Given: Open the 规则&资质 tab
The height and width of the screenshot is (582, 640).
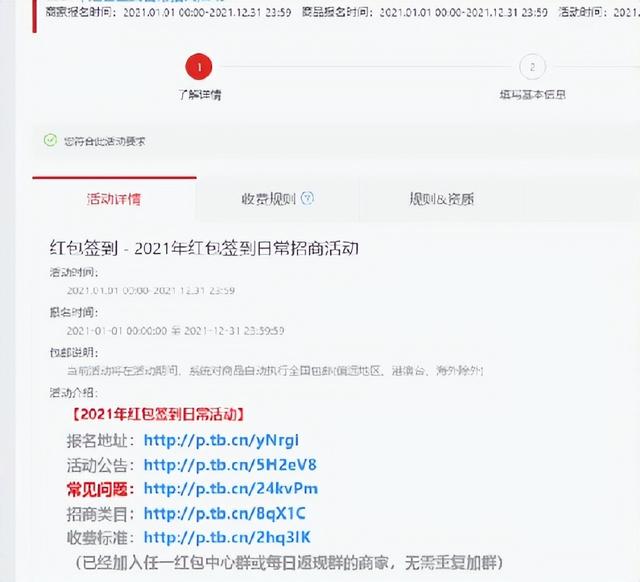Looking at the screenshot, I should [442, 199].
